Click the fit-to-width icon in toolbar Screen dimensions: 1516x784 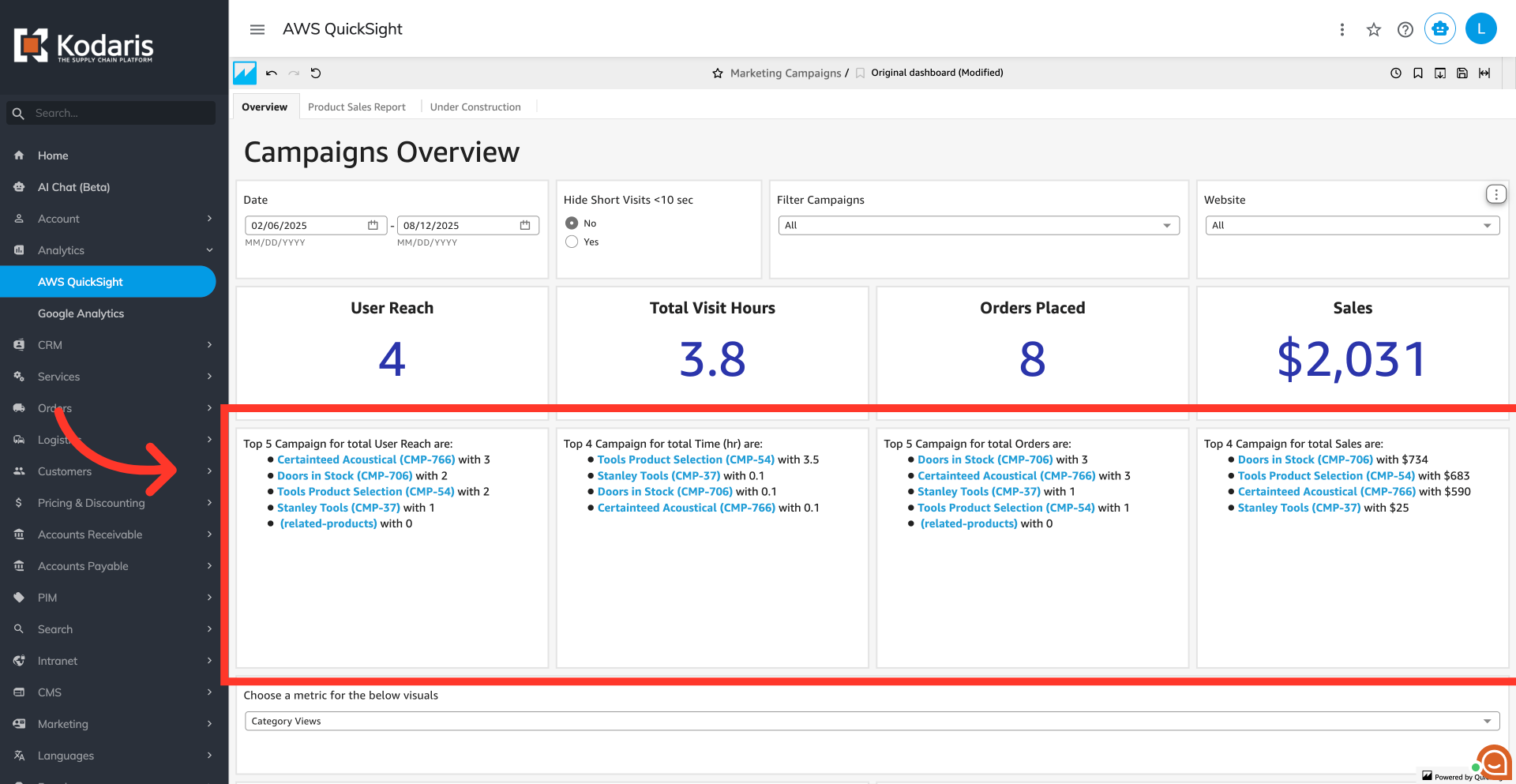click(1484, 73)
